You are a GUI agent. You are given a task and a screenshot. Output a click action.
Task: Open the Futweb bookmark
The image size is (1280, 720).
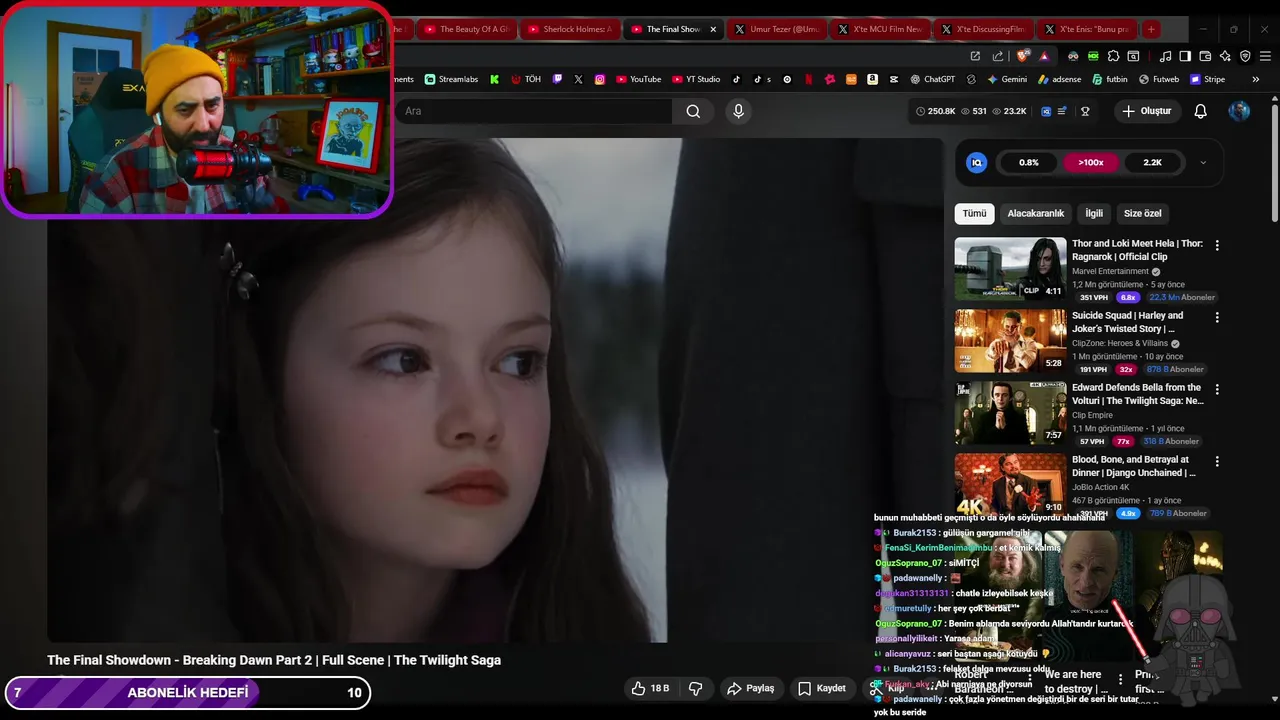coord(1158,79)
